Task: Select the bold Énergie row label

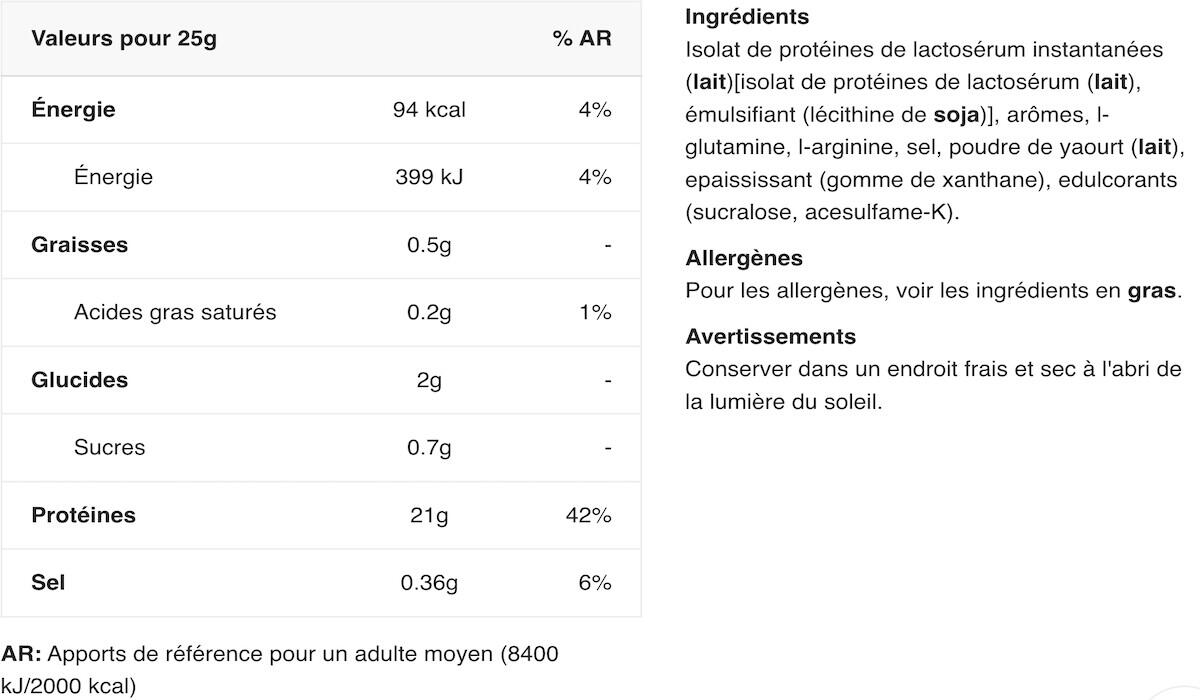Action: 73,110
